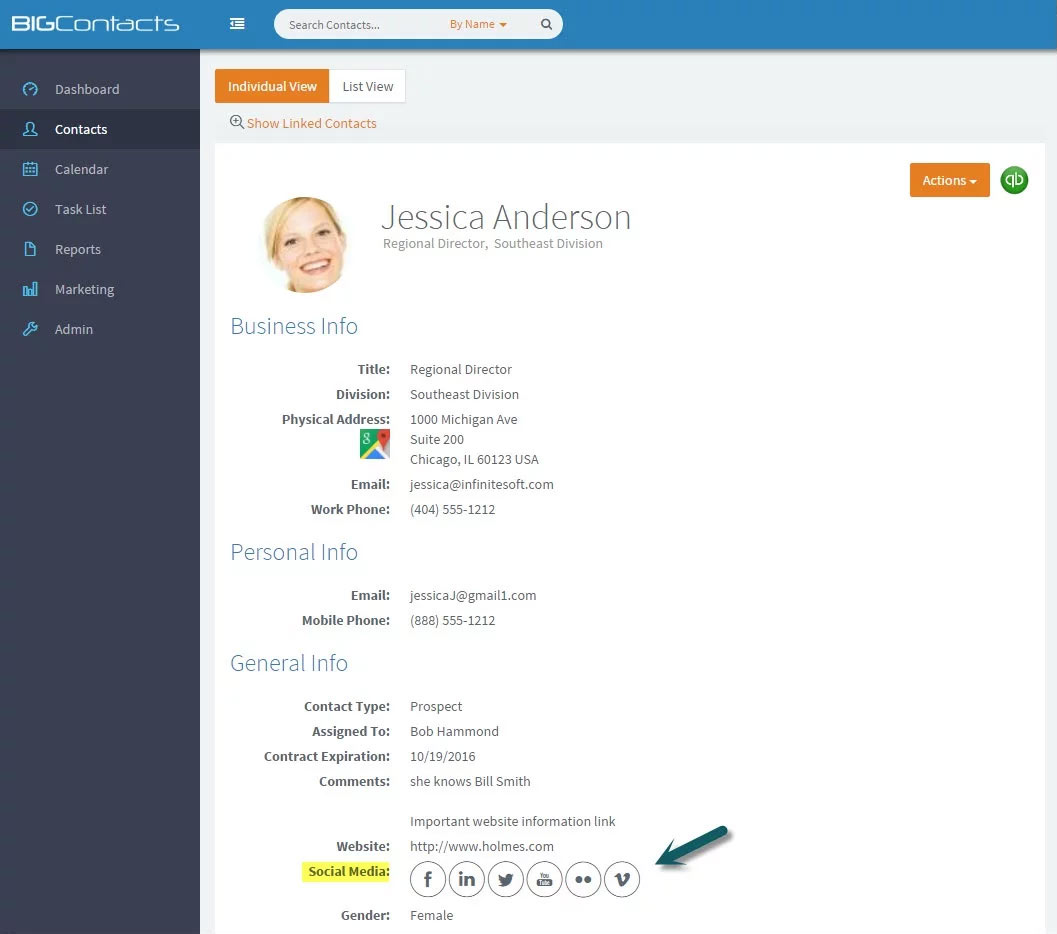
Task: Click the jessica@infinitesoft.com email
Action: pos(481,485)
